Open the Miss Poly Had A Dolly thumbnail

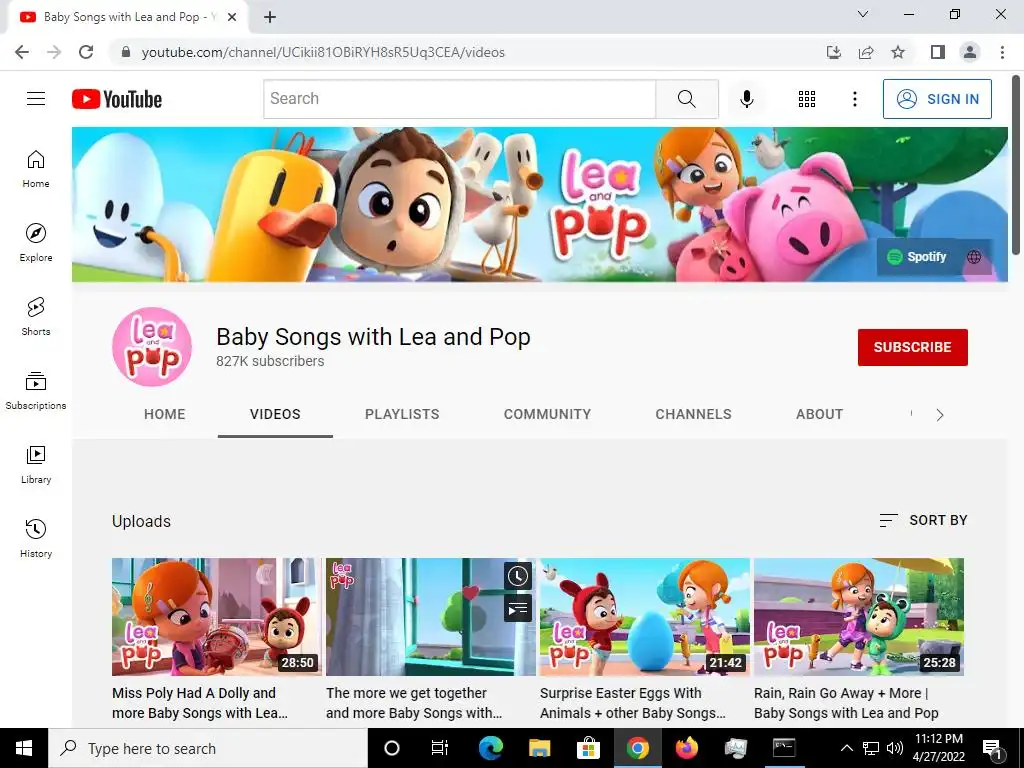point(217,616)
